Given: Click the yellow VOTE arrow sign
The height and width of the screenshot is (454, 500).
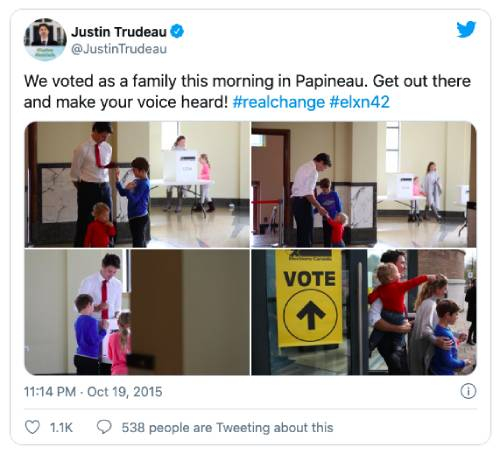Looking at the screenshot, I should point(310,298).
